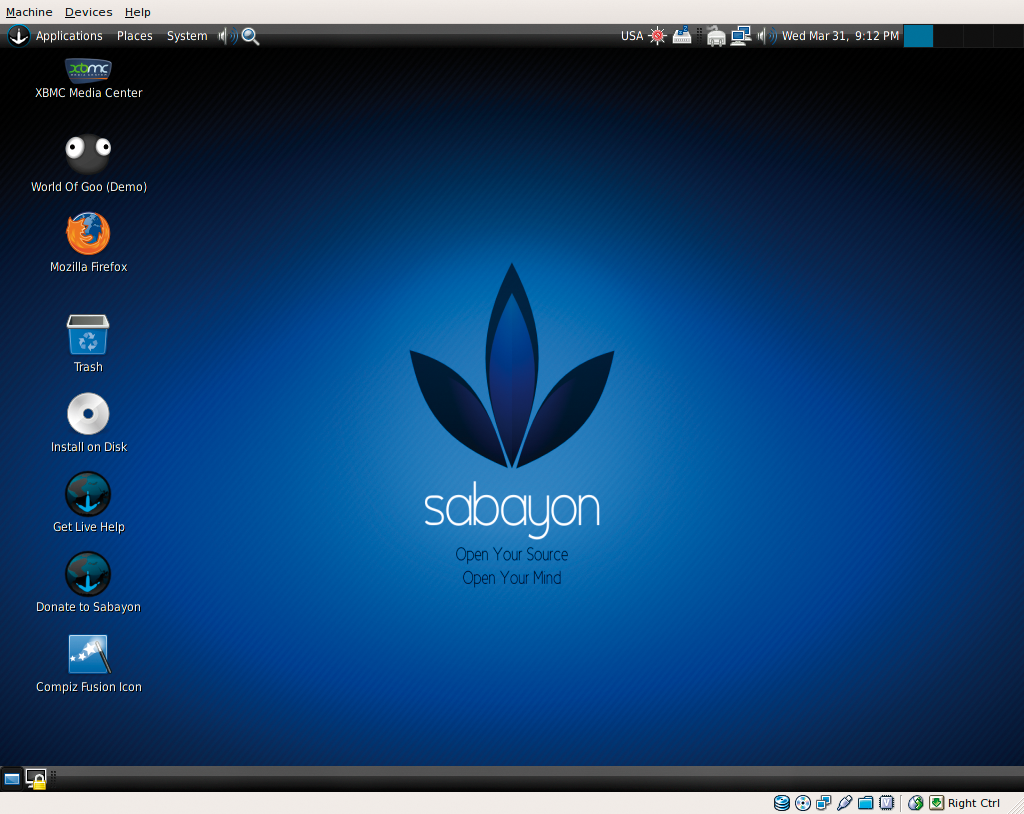Click the USA keyboard layout indicator
Screen dimensions: 1024x814
(632, 36)
